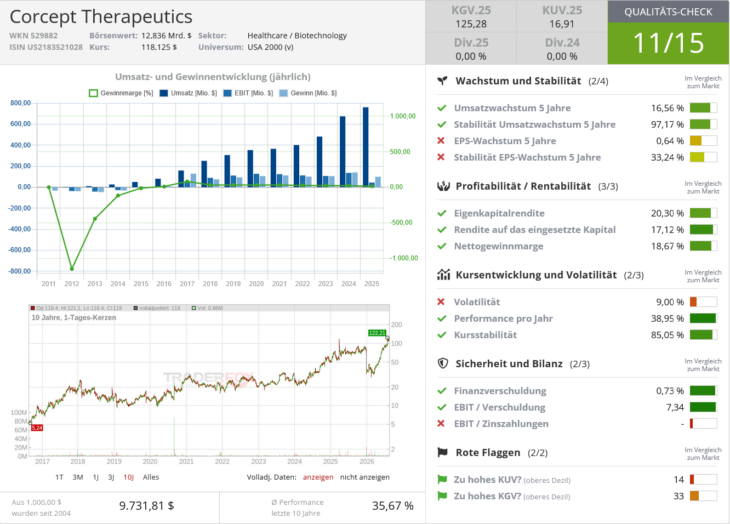Image resolution: width=730 pixels, height=524 pixels.
Task: Click the Profitabilität / Rentabilität hands icon
Action: click(443, 186)
